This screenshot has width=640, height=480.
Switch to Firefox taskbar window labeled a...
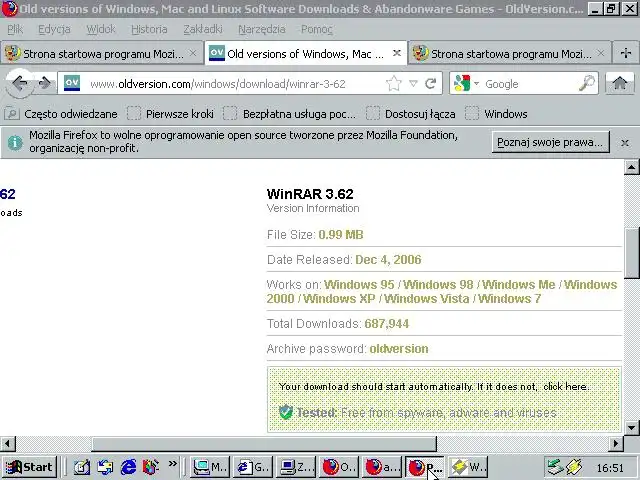tap(382, 467)
